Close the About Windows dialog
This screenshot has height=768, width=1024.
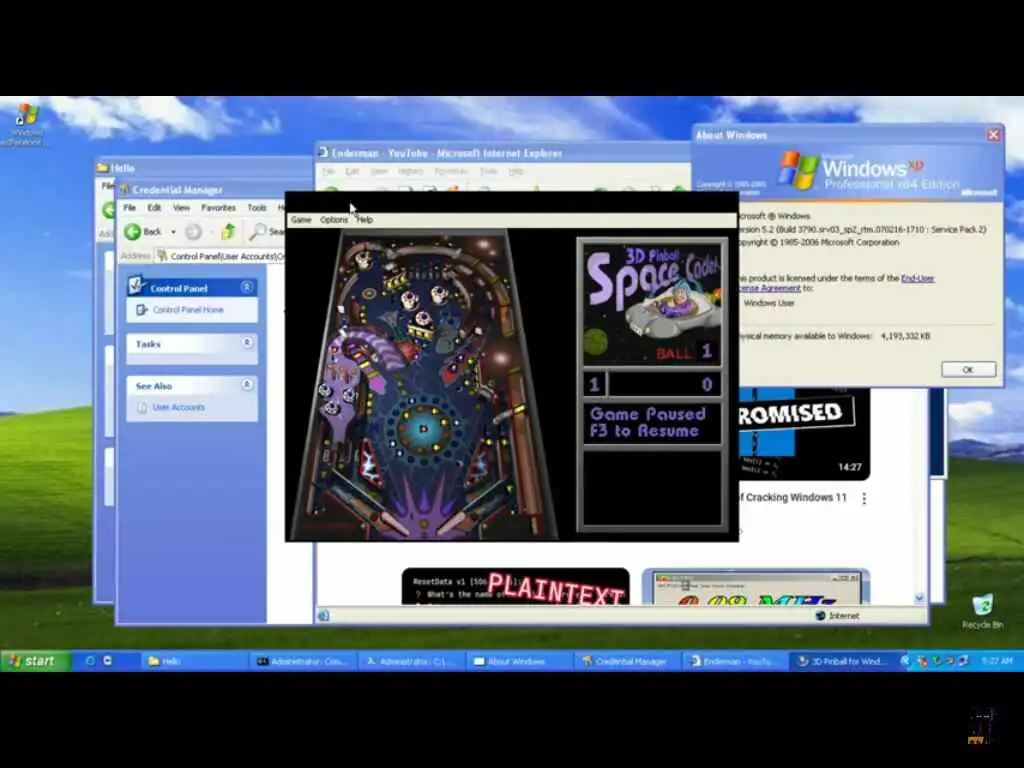pos(993,135)
